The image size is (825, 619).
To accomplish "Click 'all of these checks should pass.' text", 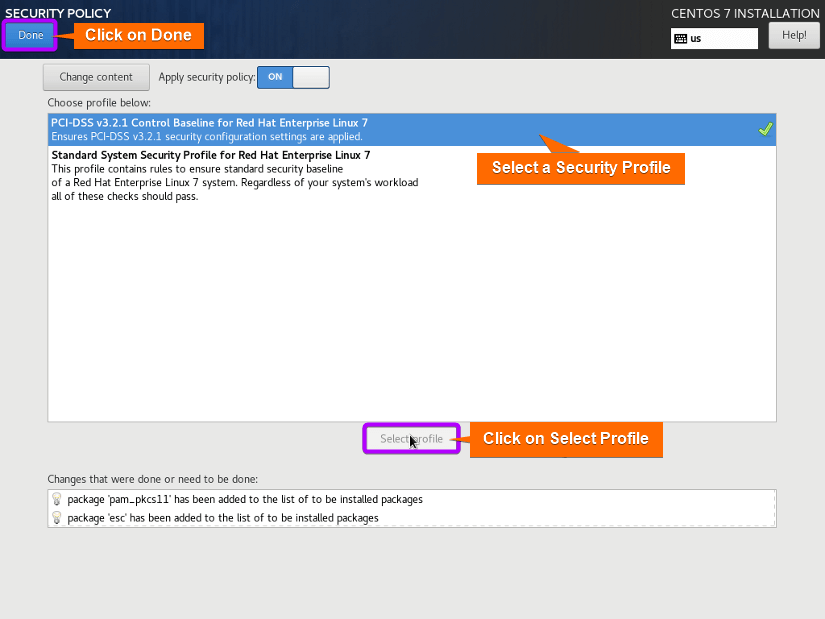I will click(125, 196).
